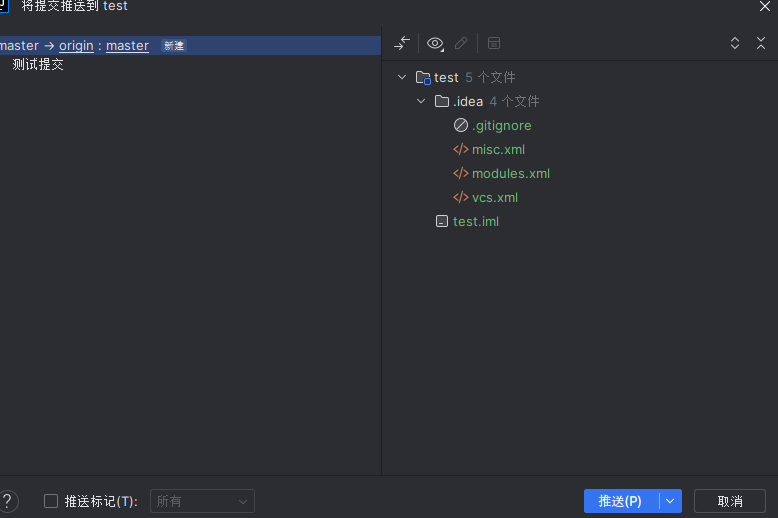The image size is (778, 518).
Task: Open the eye view options icon
Action: pos(435,44)
